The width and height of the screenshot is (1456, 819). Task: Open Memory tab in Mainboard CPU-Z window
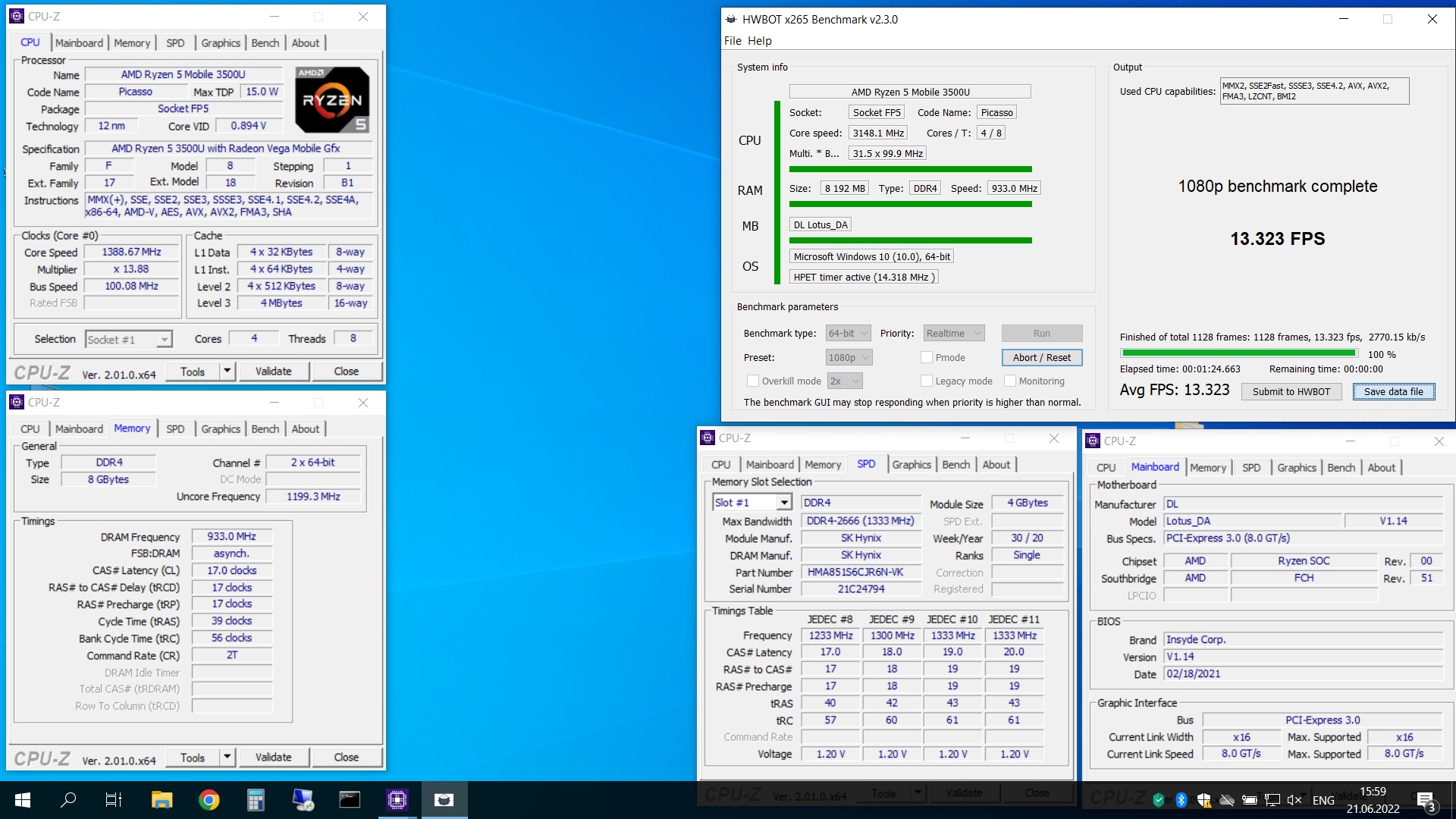[x=1208, y=468]
